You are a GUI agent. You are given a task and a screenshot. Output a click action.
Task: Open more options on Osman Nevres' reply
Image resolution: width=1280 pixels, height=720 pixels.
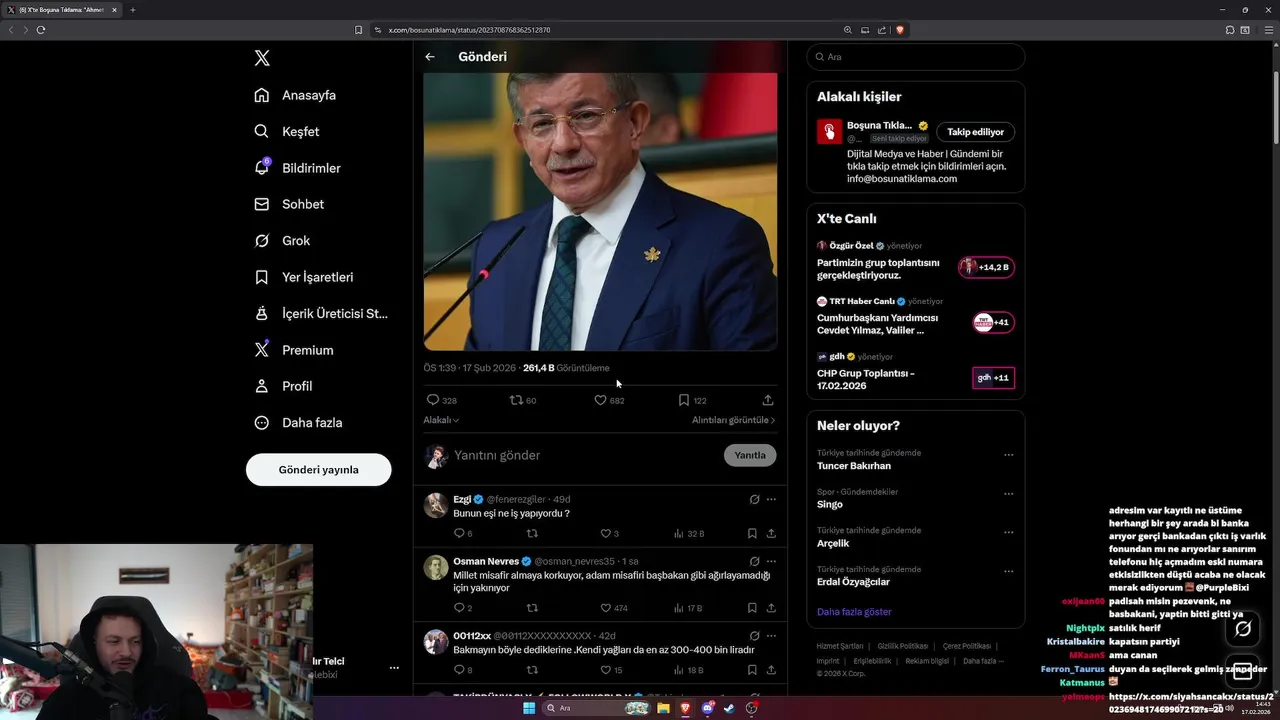[771, 561]
